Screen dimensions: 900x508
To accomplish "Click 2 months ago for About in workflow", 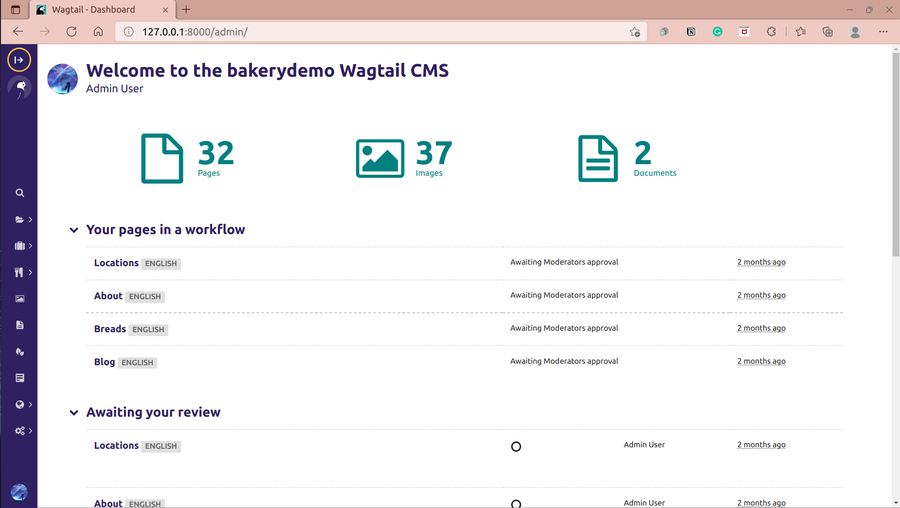I will (761, 295).
